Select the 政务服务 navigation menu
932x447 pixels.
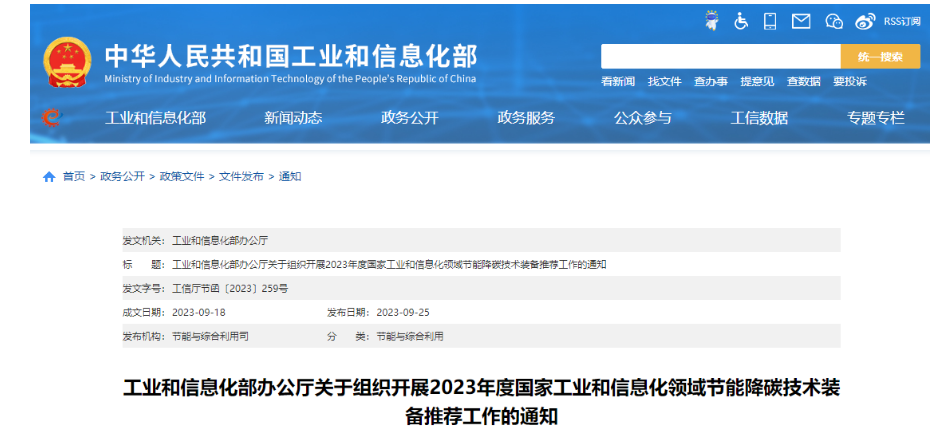(x=526, y=118)
